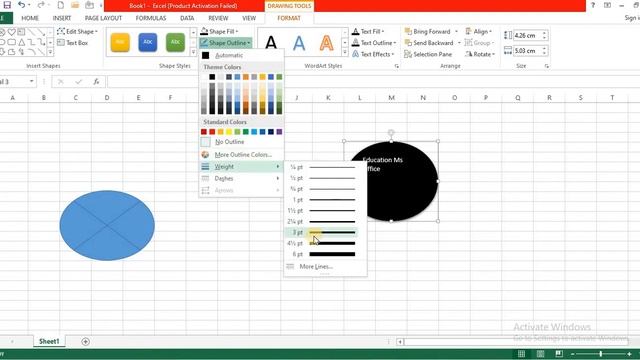Pick the purple standard color swatch
This screenshot has width=640, height=360.
279,131
